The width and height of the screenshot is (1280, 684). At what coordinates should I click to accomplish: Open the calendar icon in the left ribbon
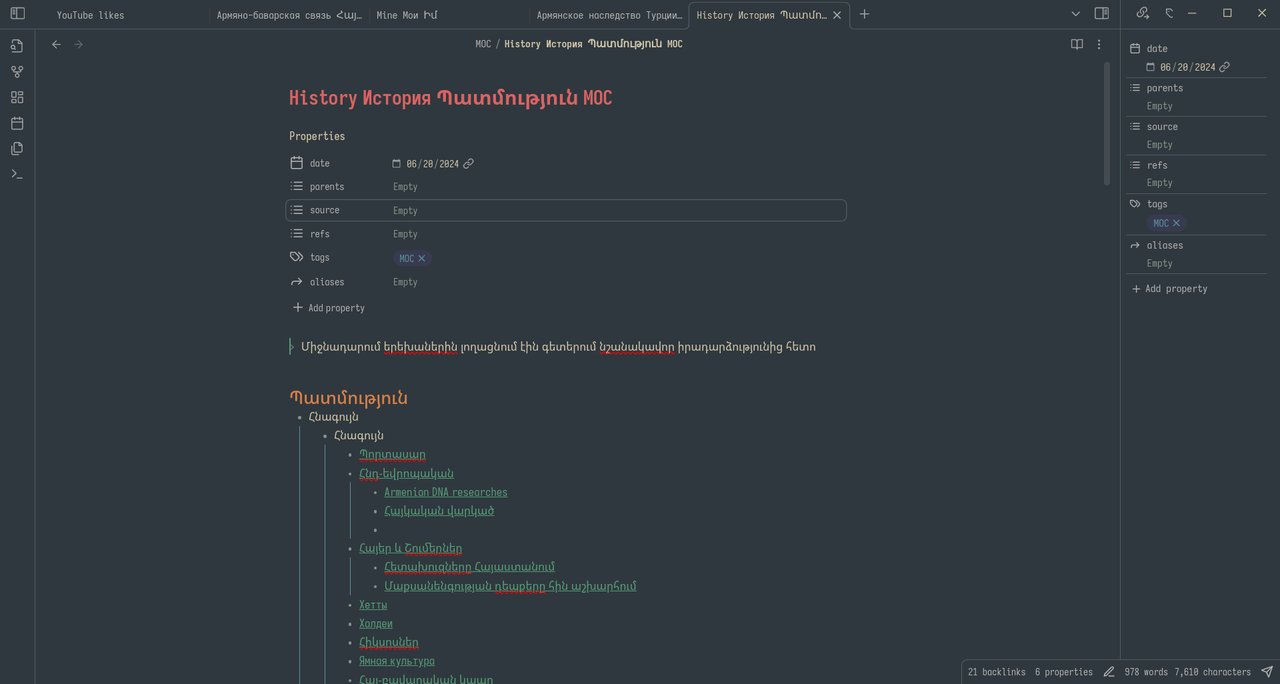[17, 123]
